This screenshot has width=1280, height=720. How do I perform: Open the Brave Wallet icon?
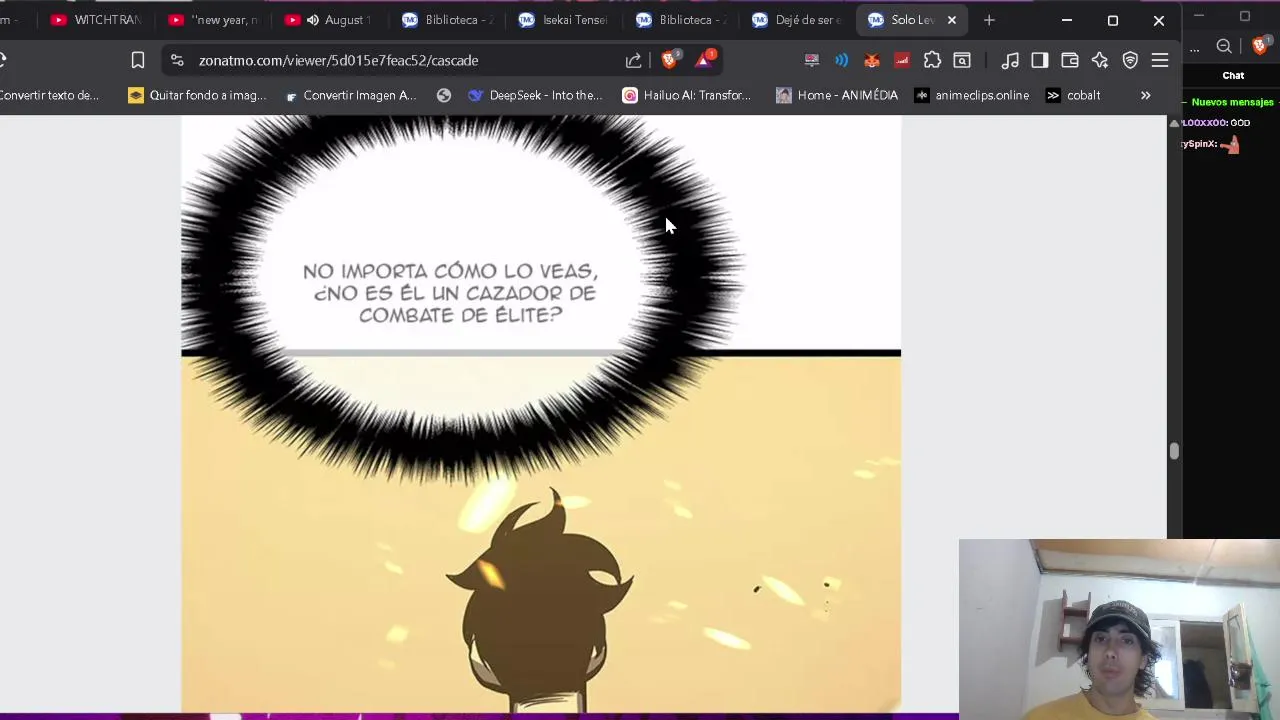(x=1070, y=60)
